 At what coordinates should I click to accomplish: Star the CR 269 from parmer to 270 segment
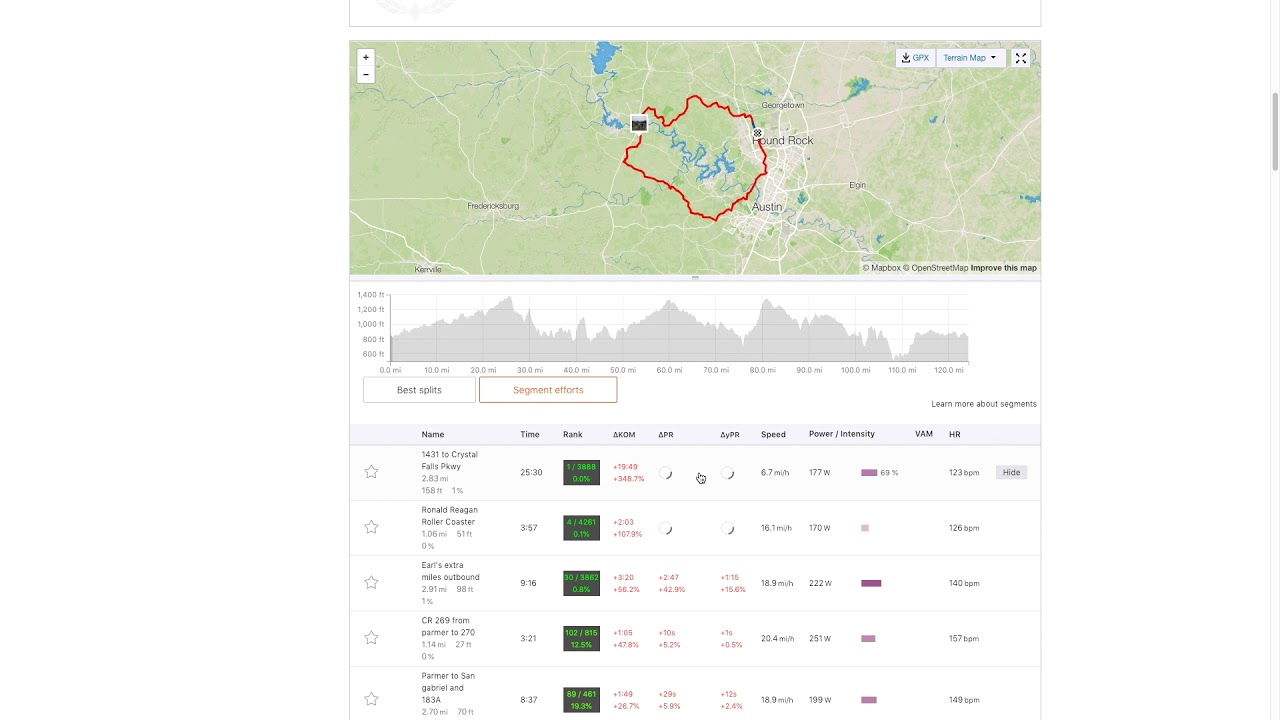[x=371, y=638]
